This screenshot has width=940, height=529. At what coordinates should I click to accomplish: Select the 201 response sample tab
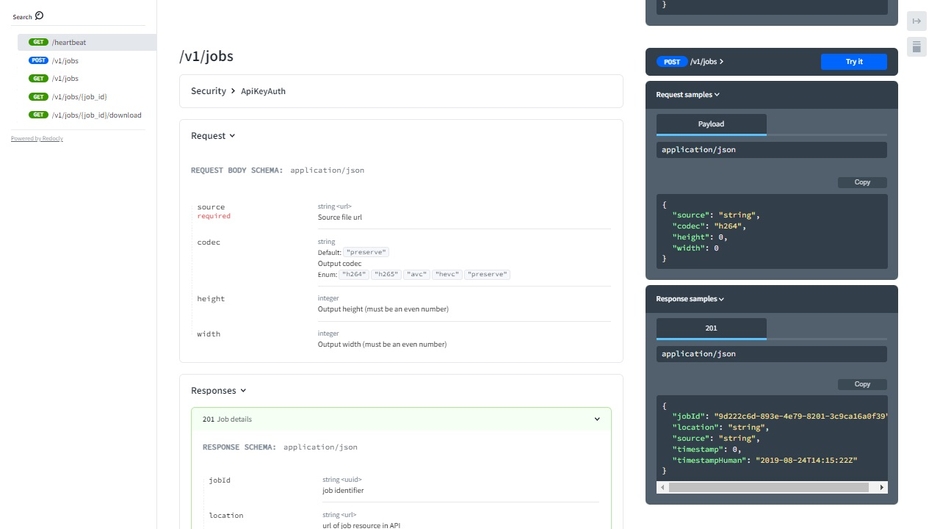(711, 328)
